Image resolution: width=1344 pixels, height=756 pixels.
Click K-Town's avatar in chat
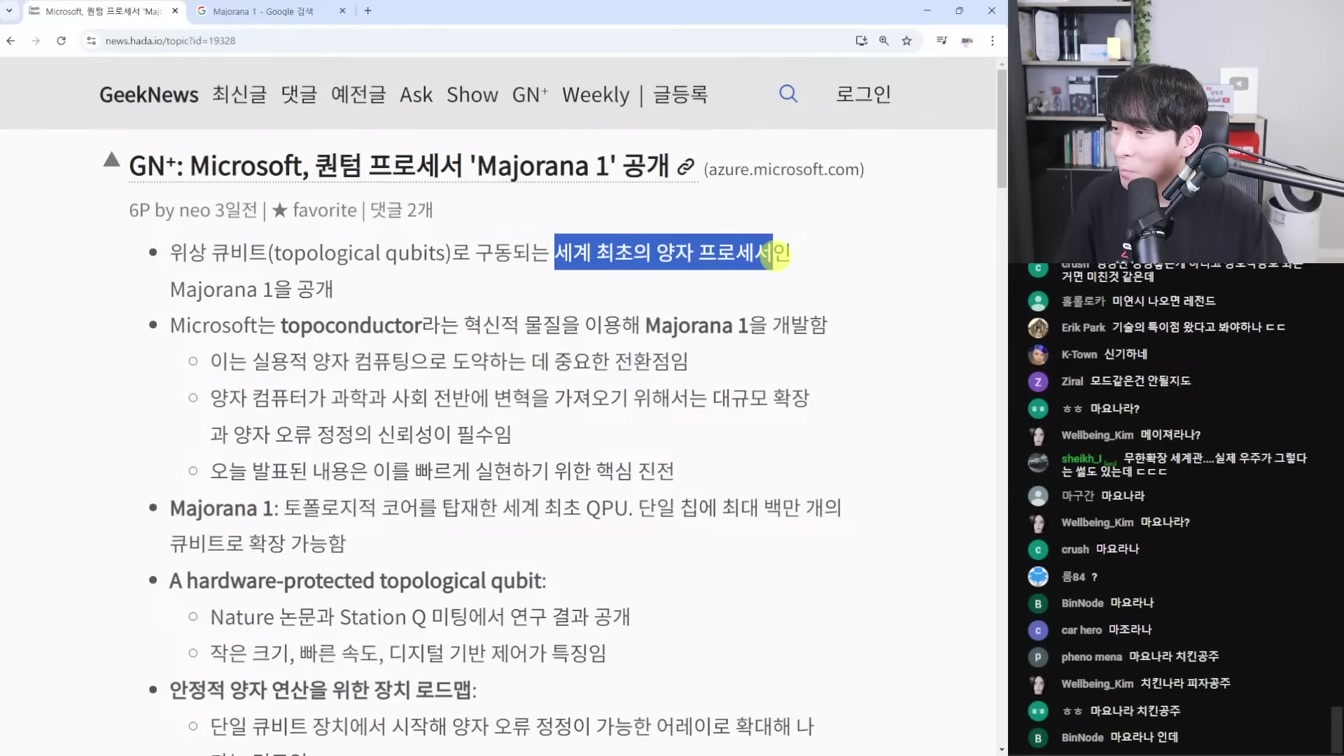1038,355
